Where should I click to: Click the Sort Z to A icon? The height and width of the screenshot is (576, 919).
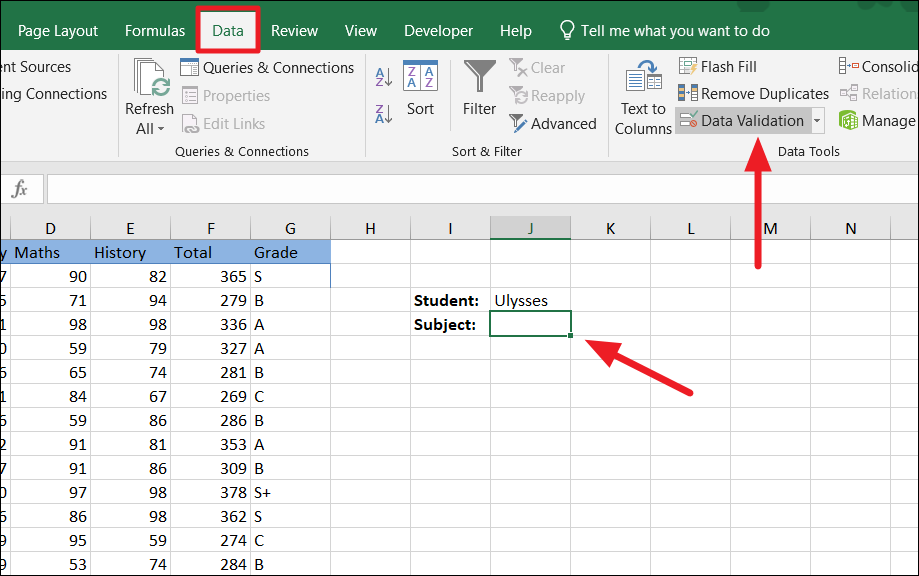[x=385, y=113]
